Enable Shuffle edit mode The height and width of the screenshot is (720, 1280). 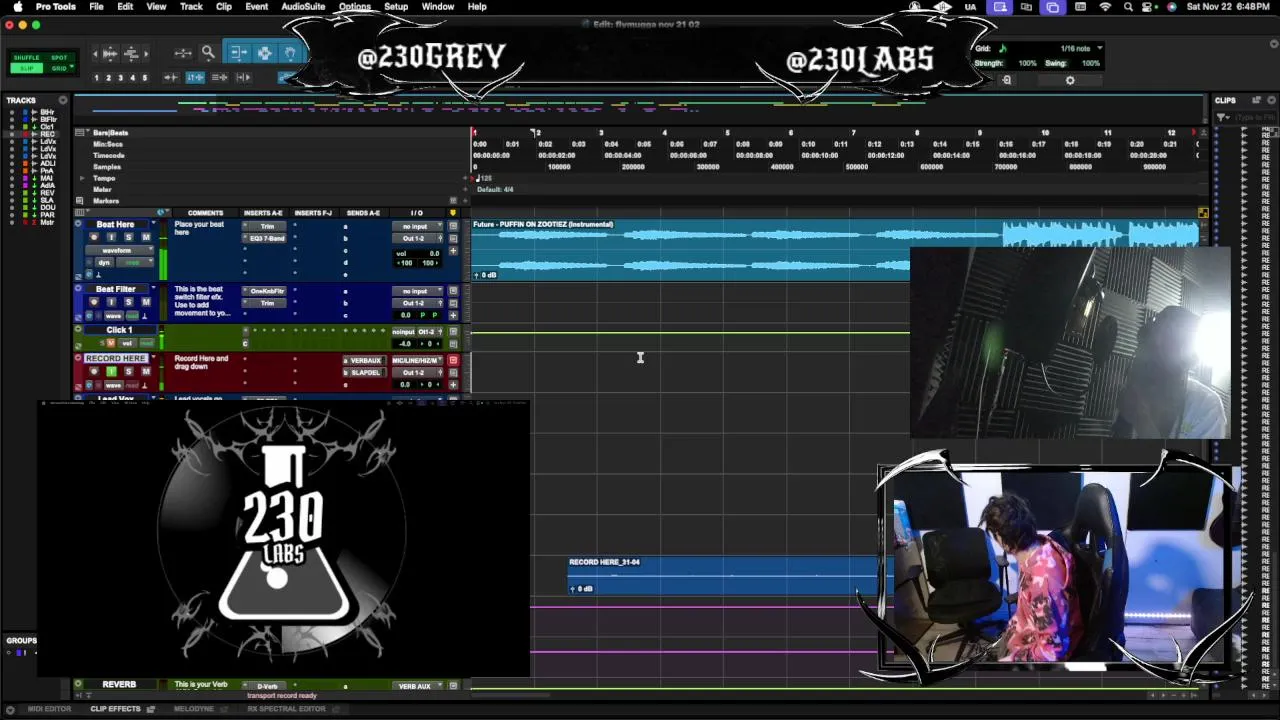pos(27,58)
